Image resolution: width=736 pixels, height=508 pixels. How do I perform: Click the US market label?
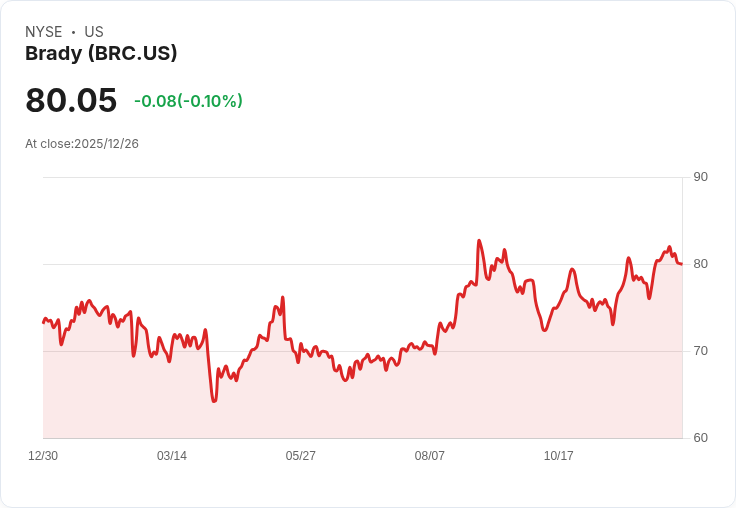(x=94, y=32)
